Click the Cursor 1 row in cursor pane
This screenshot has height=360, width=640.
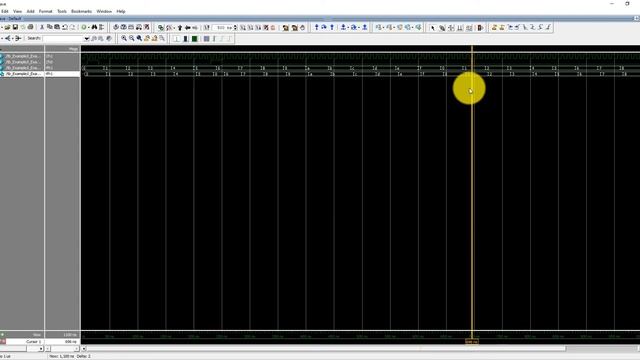40,341
